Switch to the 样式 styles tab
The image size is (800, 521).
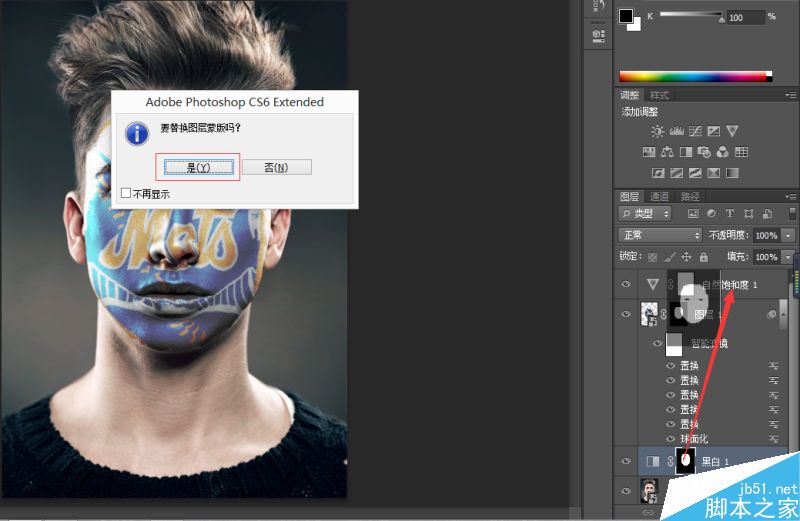(x=659, y=95)
